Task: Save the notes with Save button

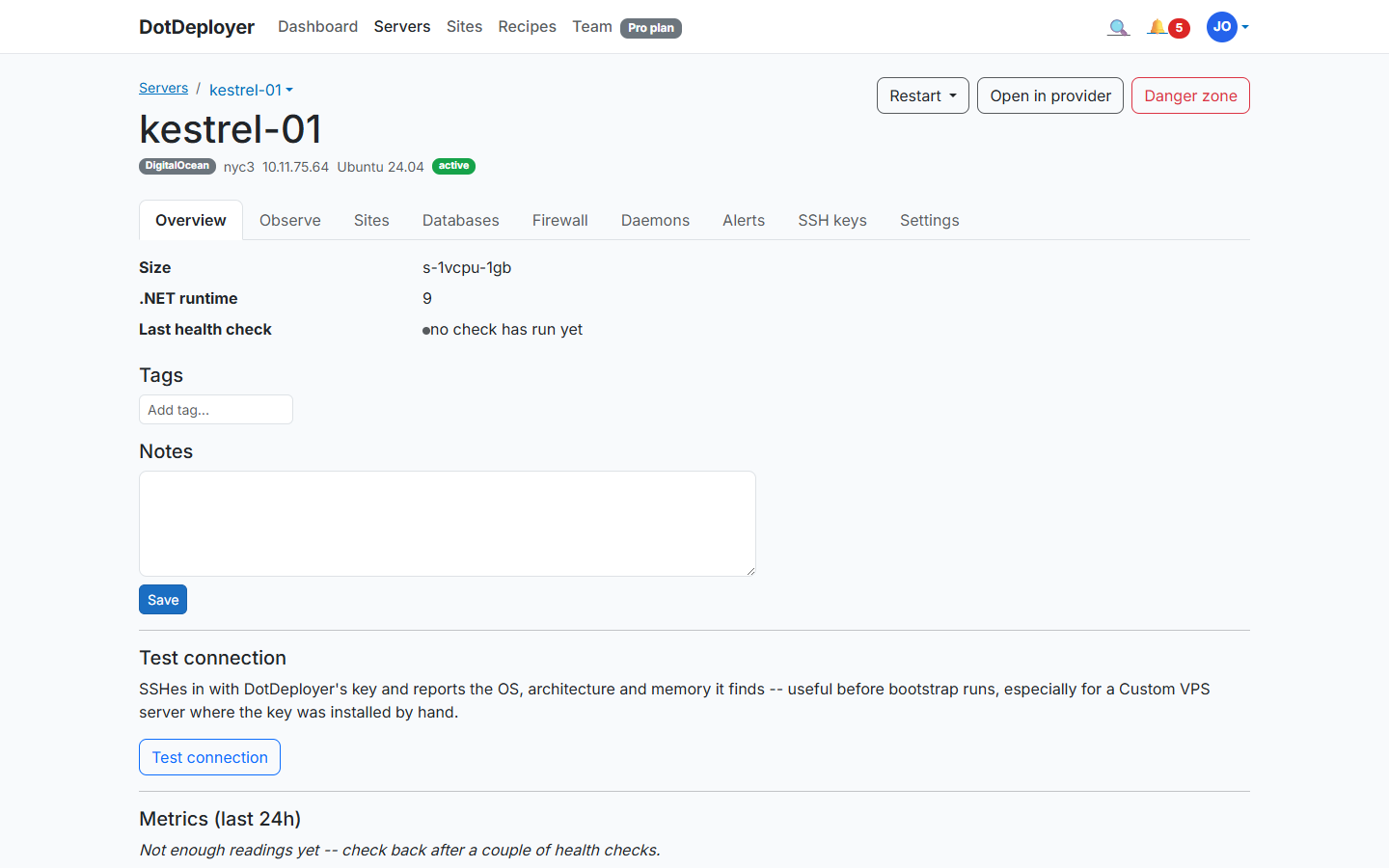Action: tap(163, 600)
